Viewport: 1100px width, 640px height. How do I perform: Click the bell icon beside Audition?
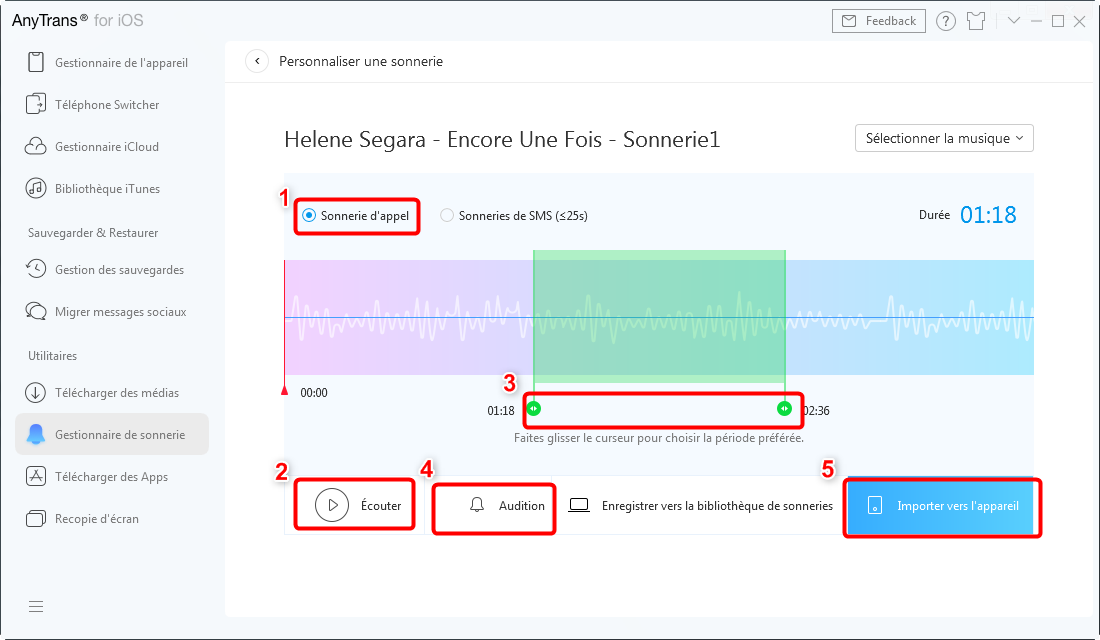[x=477, y=505]
